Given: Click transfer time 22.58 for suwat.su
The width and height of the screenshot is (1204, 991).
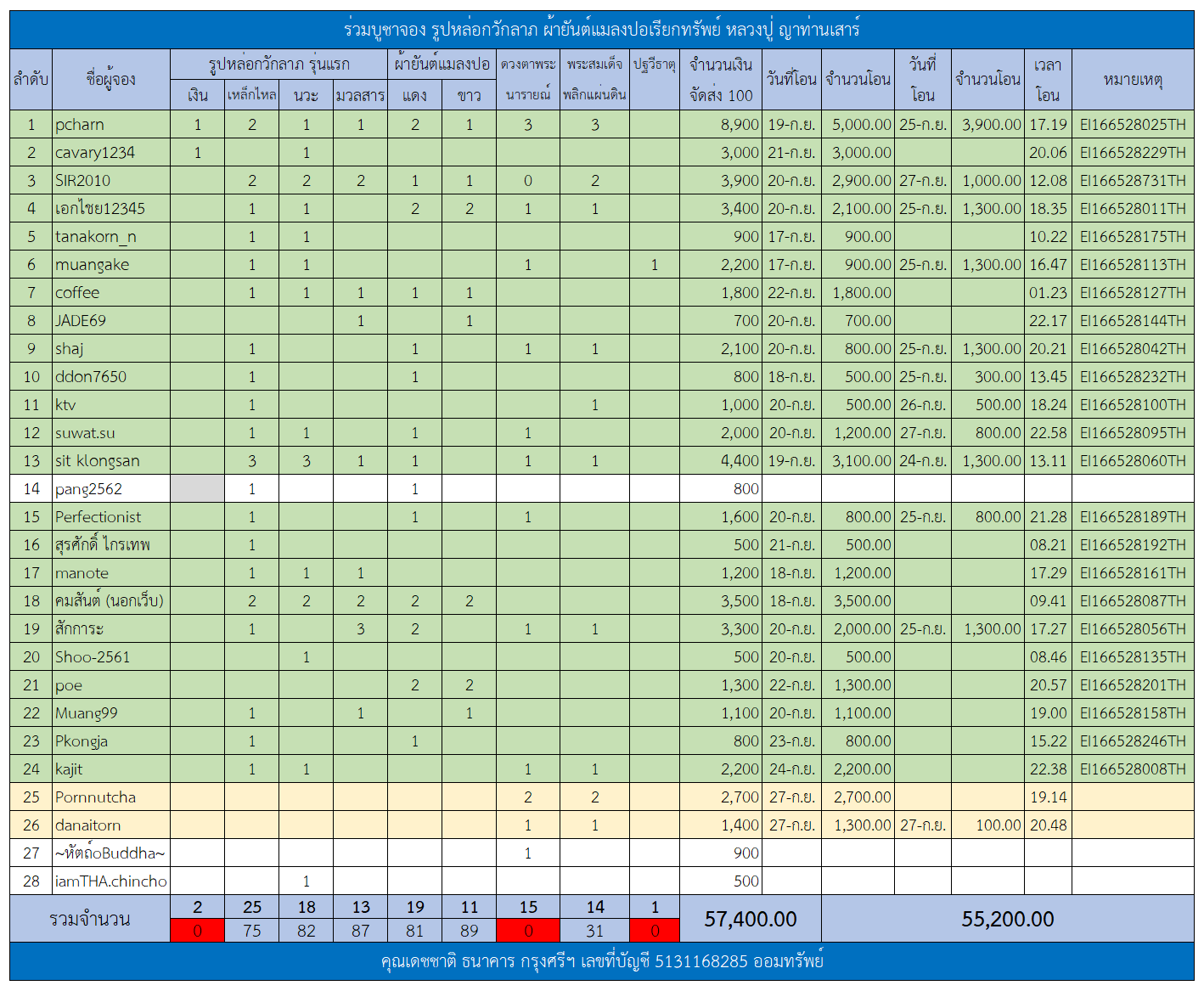Looking at the screenshot, I should (x=1048, y=432).
